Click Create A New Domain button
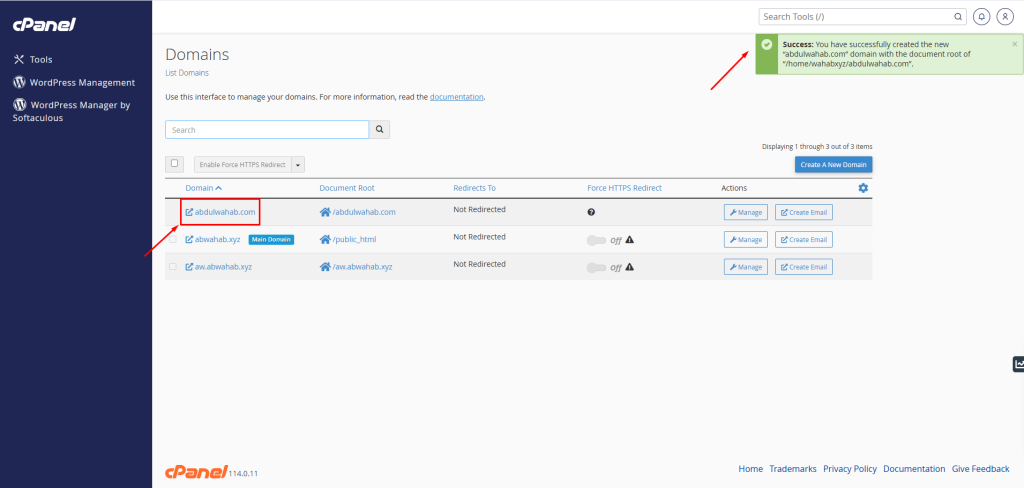Image resolution: width=1024 pixels, height=488 pixels. click(833, 164)
